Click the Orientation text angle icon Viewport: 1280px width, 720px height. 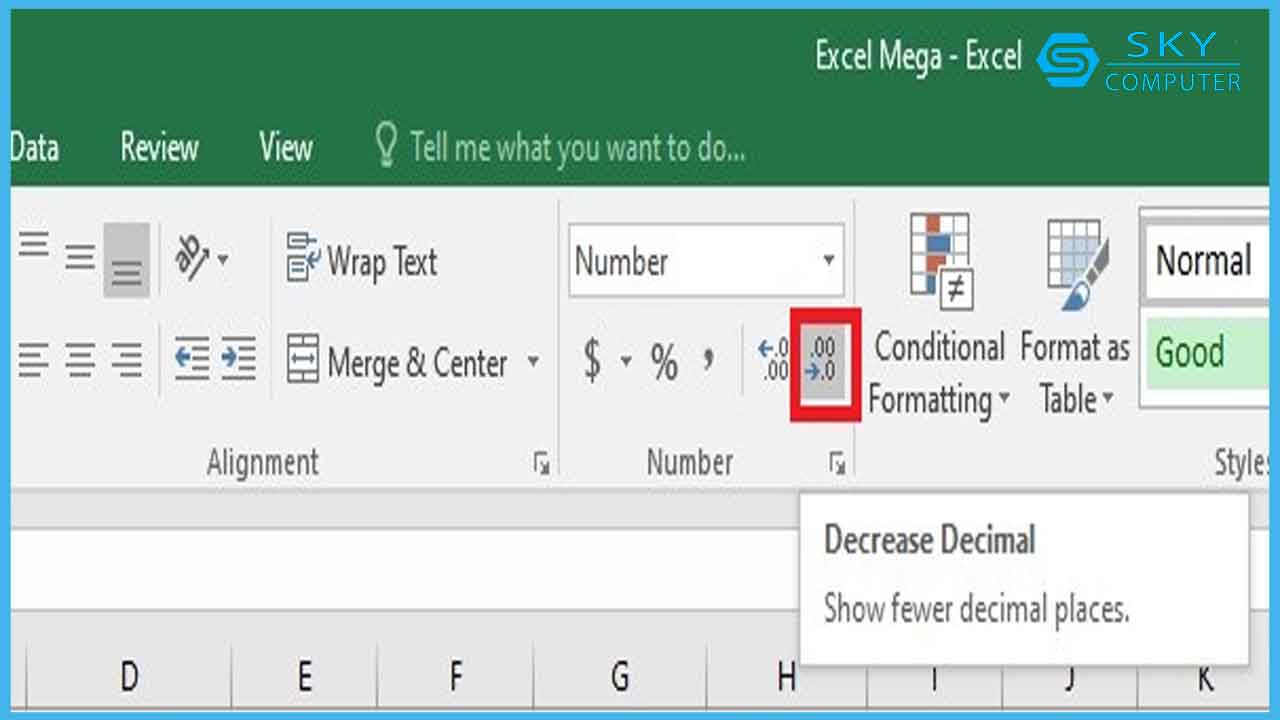click(x=192, y=258)
